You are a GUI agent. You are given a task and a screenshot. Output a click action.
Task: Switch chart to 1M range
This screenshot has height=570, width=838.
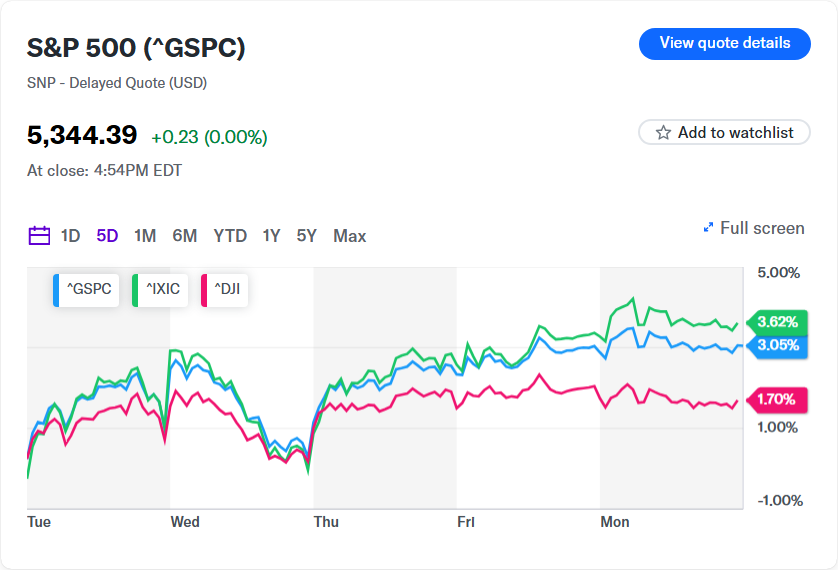[x=145, y=236]
